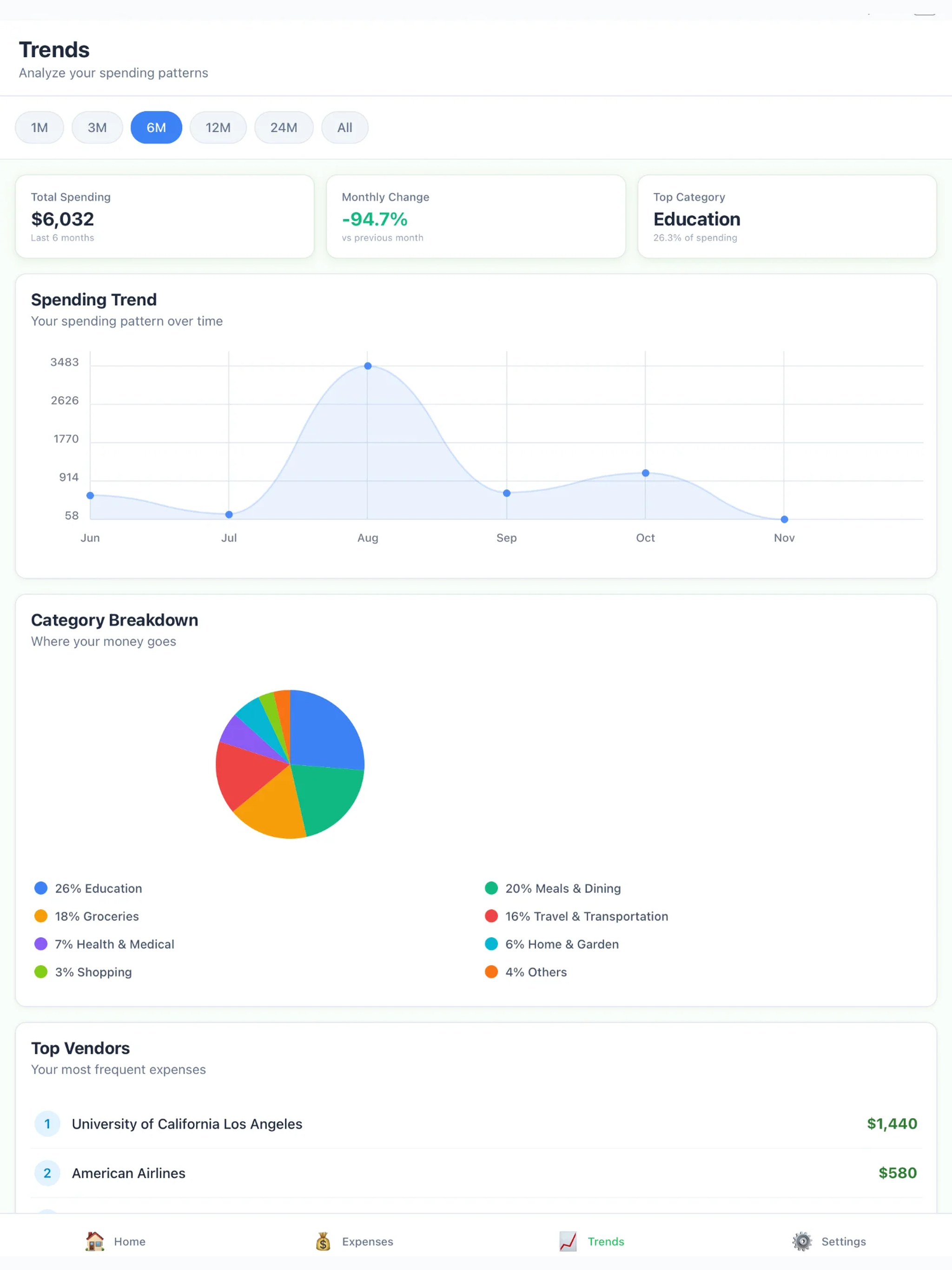Click the Oct data point on chart
Viewport: 952px width, 1270px height.
click(x=645, y=473)
